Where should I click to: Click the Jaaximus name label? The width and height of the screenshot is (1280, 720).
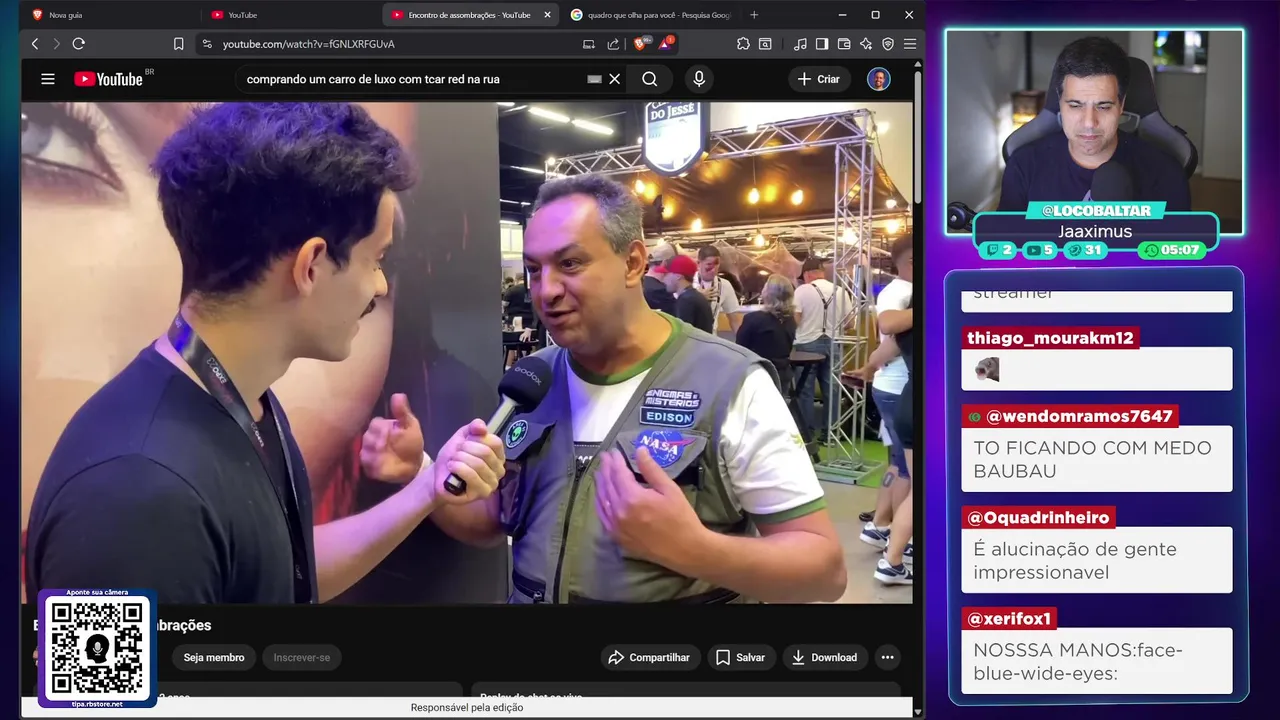(x=1095, y=231)
